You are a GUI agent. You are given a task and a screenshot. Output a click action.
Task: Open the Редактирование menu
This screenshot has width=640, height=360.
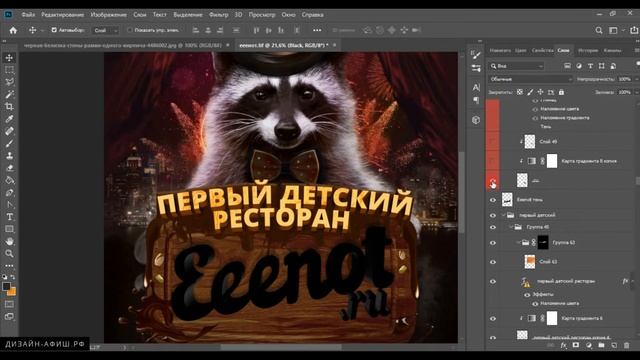point(62,15)
